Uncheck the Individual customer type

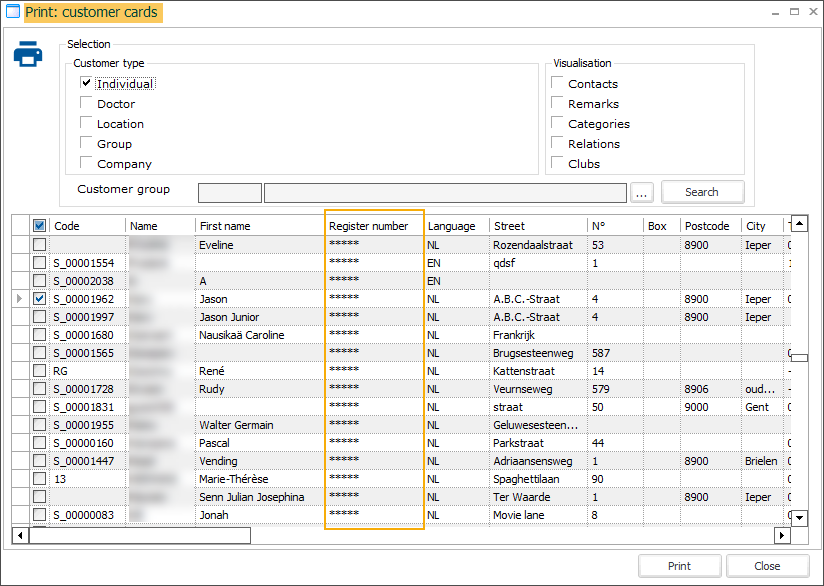pyautogui.click(x=87, y=84)
